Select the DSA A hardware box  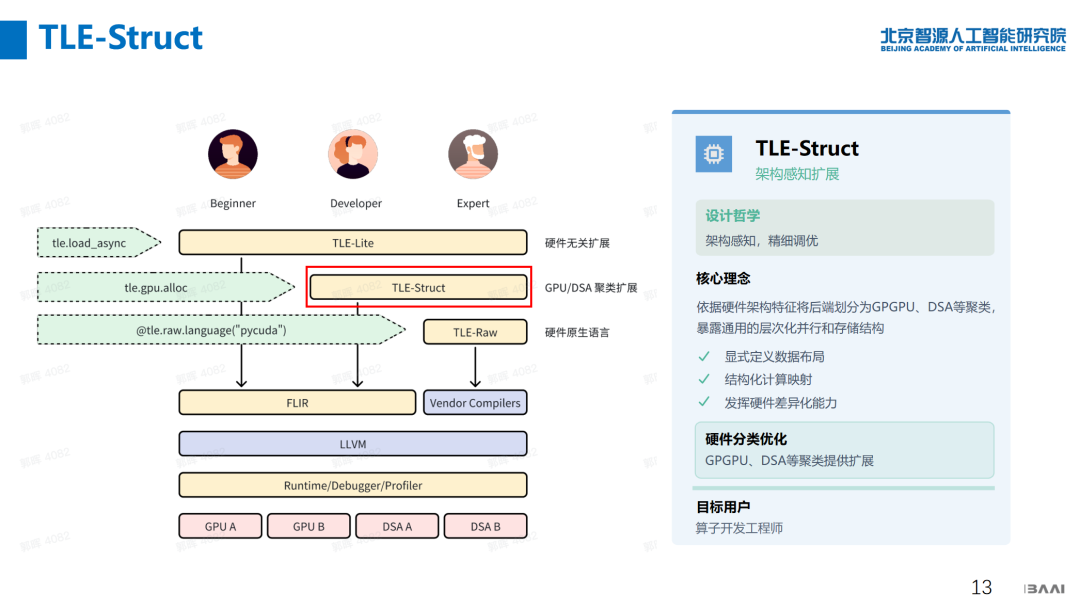(x=397, y=526)
